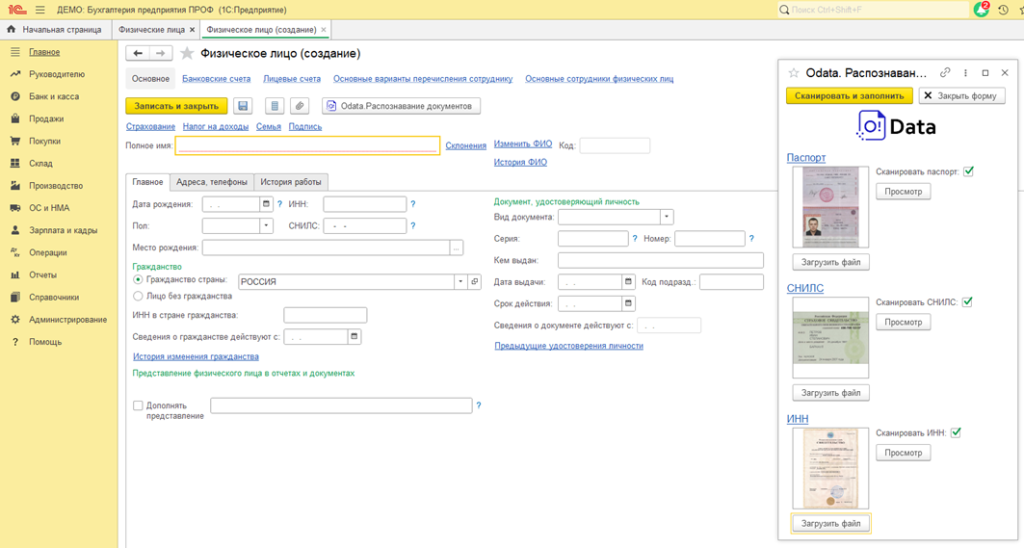Image resolution: width=1024 pixels, height=548 pixels.
Task: Open the birth date calendar picker
Action: point(266,204)
